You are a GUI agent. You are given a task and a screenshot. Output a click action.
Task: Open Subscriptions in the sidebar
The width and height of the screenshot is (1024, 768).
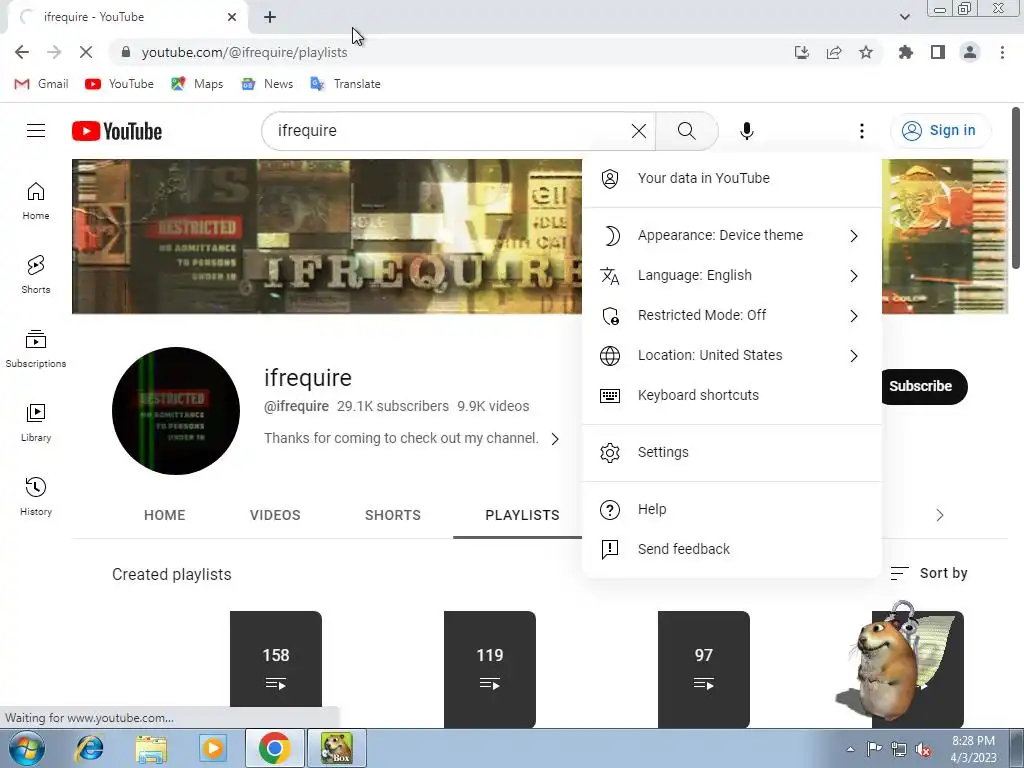pyautogui.click(x=36, y=348)
